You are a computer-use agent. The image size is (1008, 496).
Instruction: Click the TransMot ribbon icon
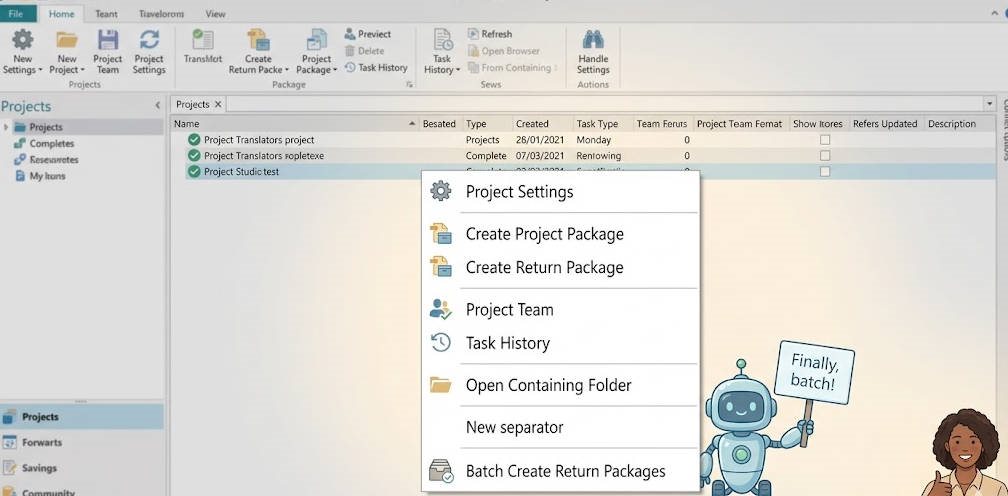202,40
